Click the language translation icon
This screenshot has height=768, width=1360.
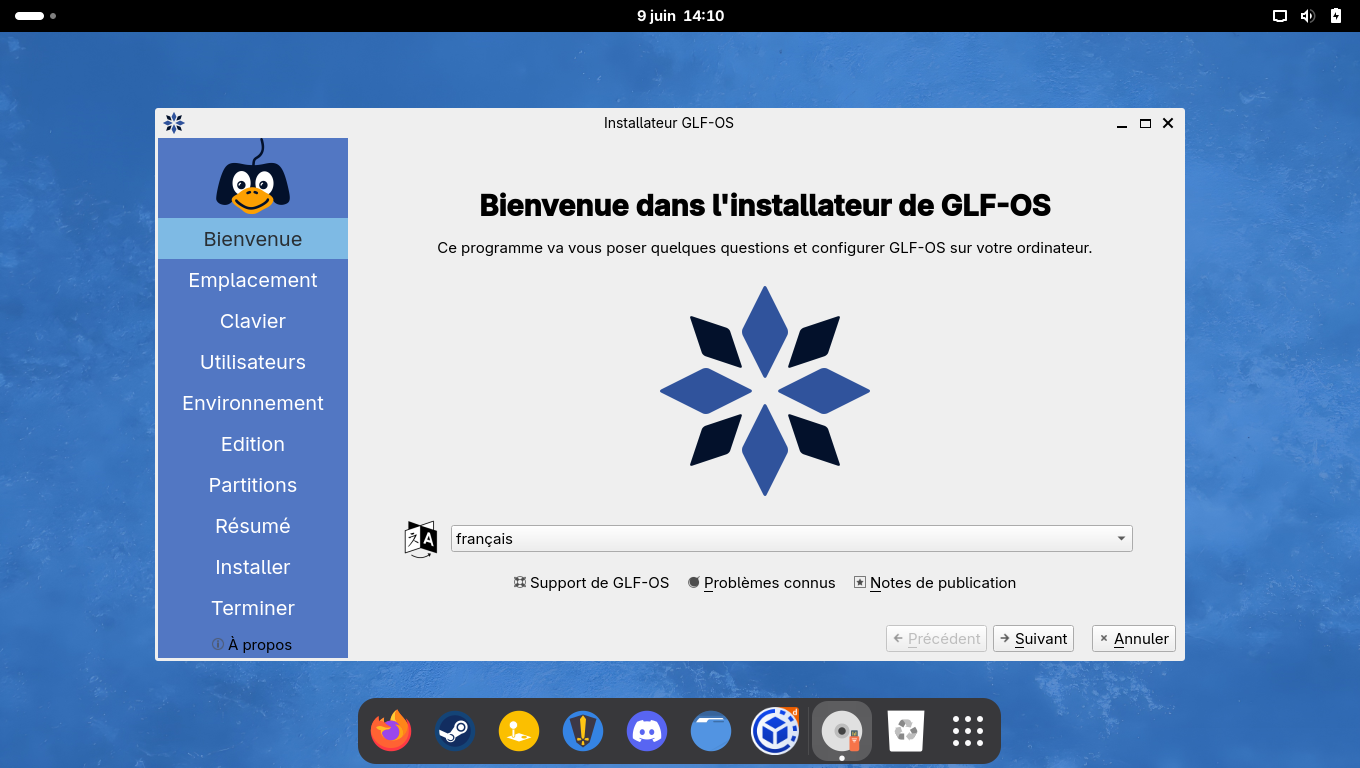[421, 539]
